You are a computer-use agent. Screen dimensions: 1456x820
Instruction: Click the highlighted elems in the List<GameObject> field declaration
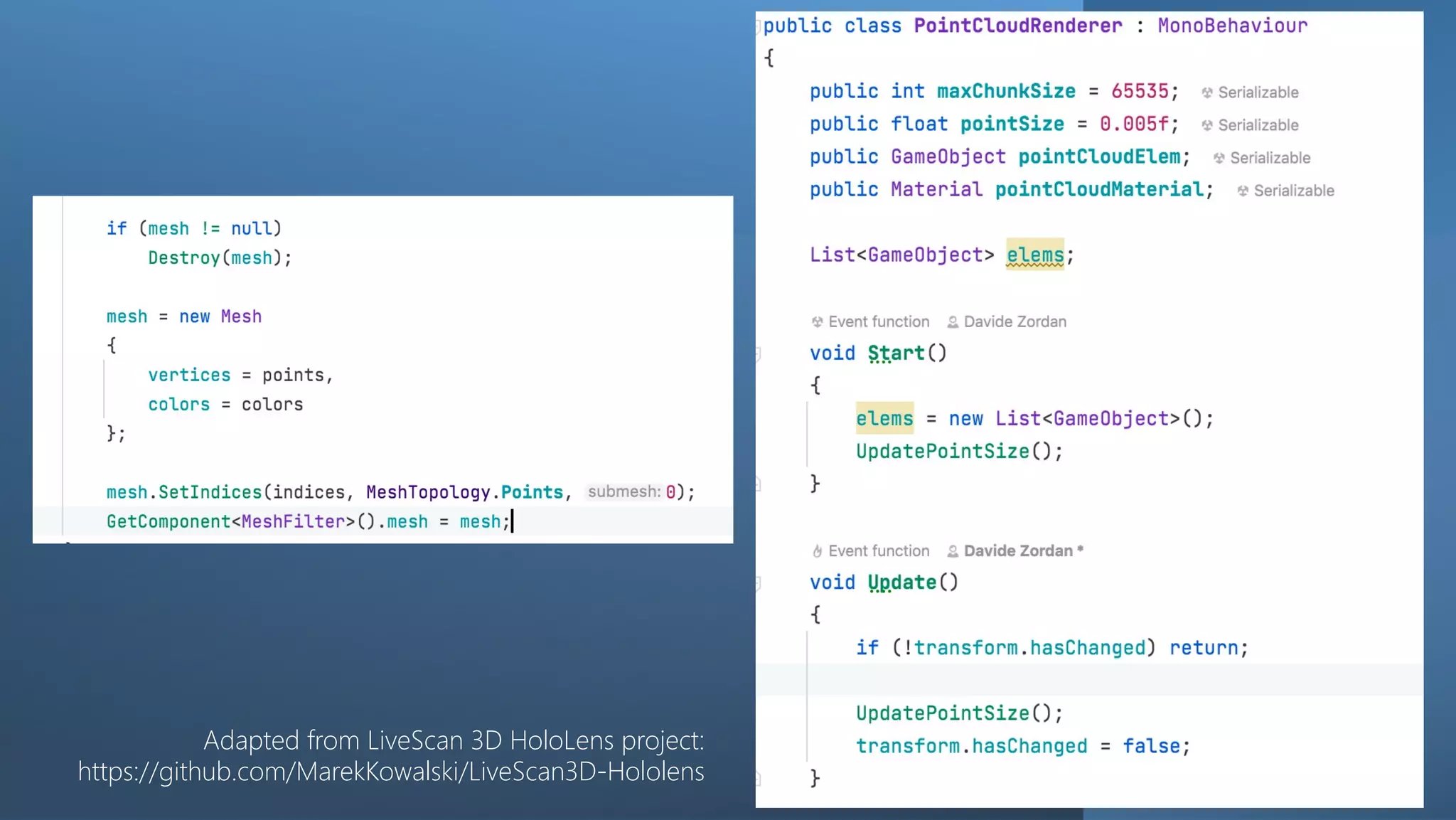point(1035,255)
